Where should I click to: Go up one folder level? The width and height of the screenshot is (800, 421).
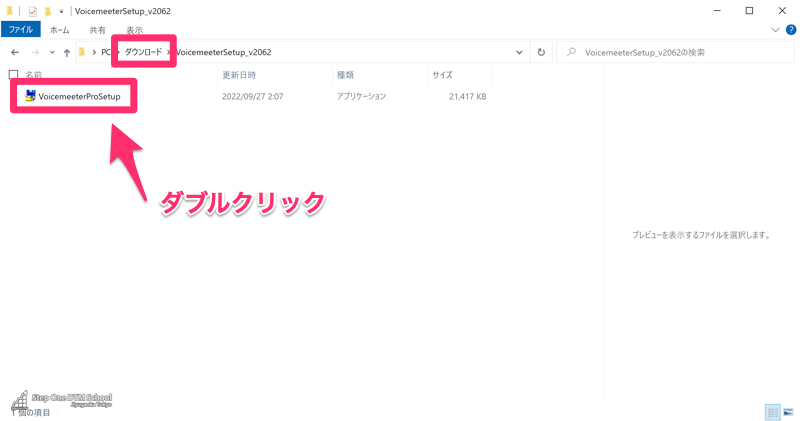coord(67,52)
